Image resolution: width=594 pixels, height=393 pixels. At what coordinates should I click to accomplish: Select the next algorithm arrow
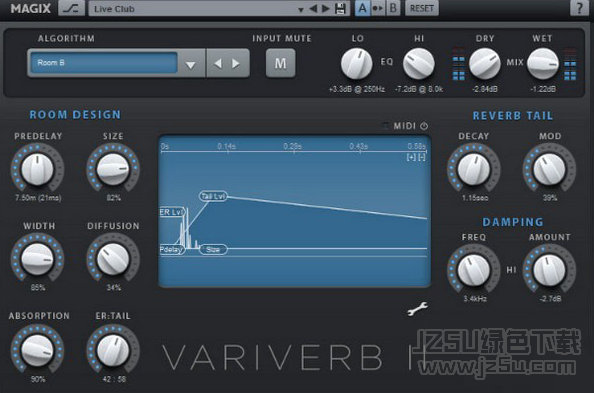[x=236, y=63]
